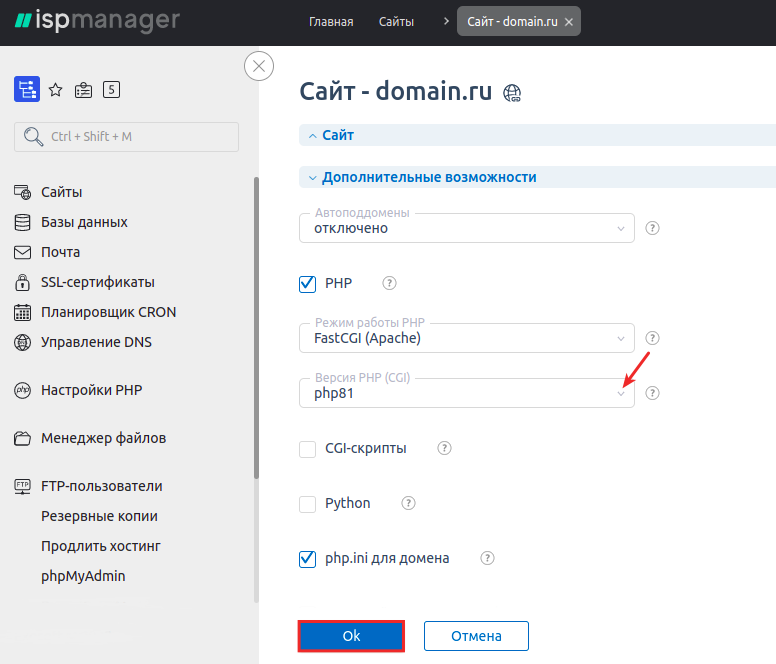Click the magnifier search icon

pyautogui.click(x=33, y=137)
